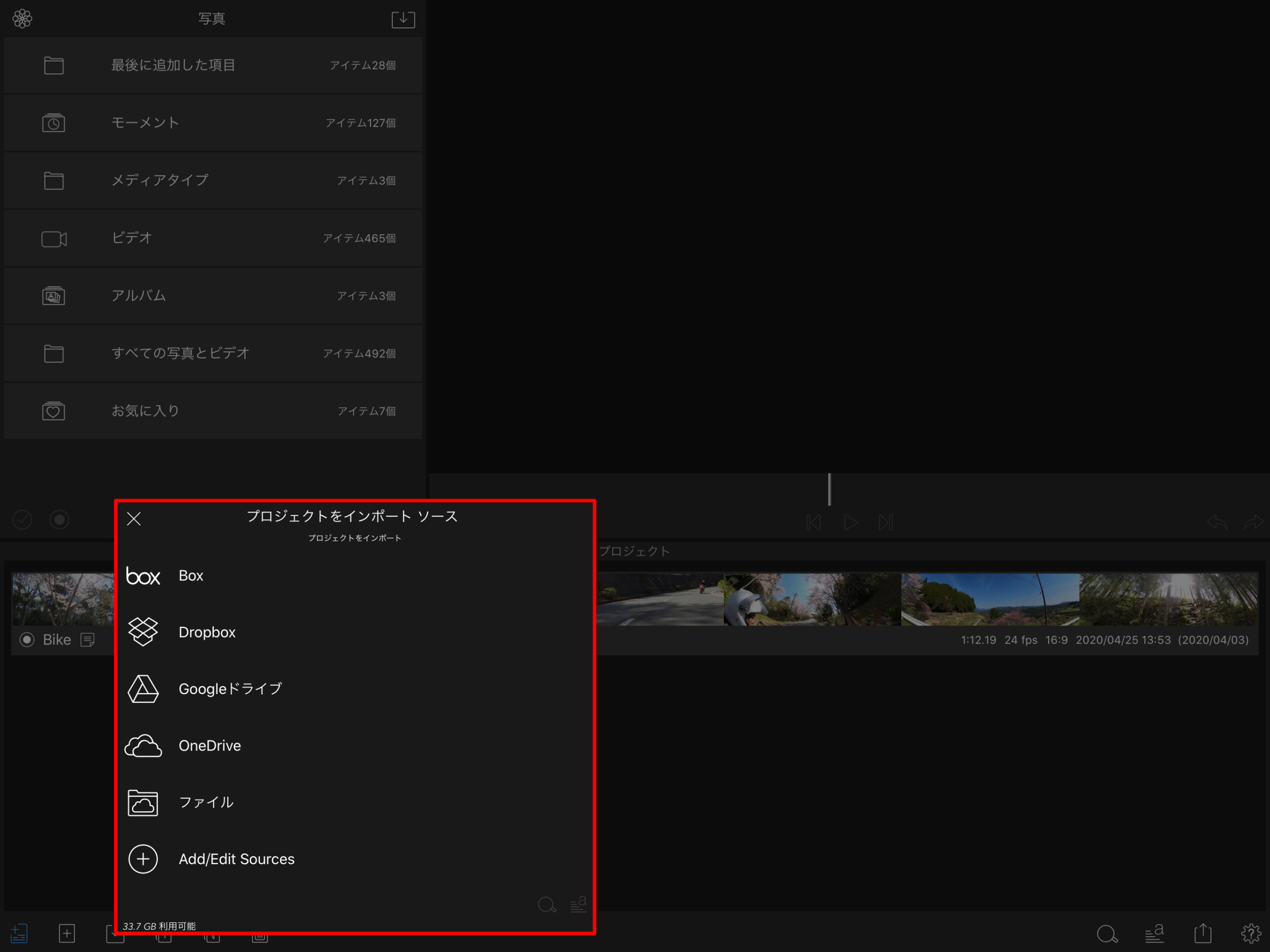Viewport: 1270px width, 952px height.
Task: Open お気に入り collection
Action: [212, 411]
